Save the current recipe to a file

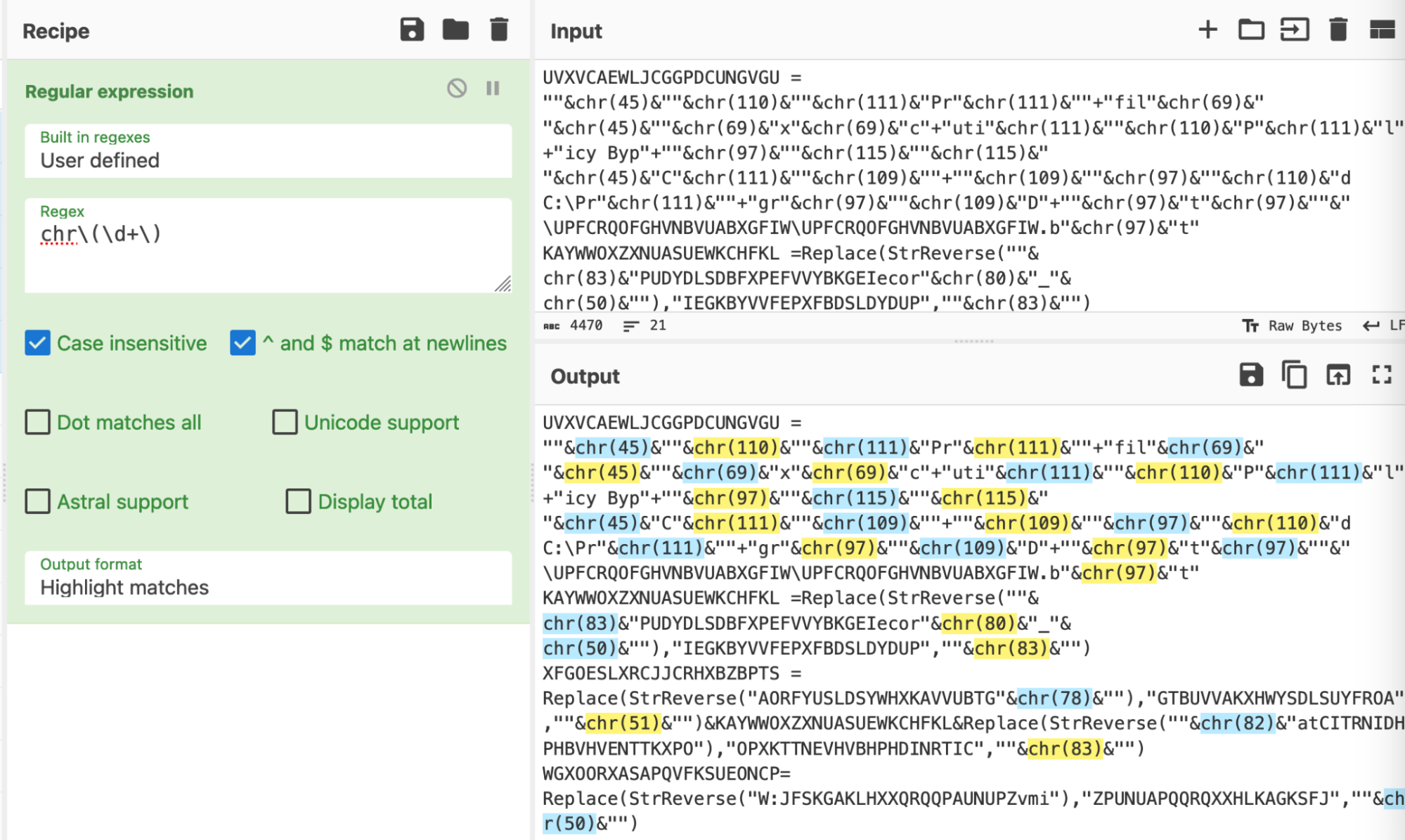coord(413,30)
